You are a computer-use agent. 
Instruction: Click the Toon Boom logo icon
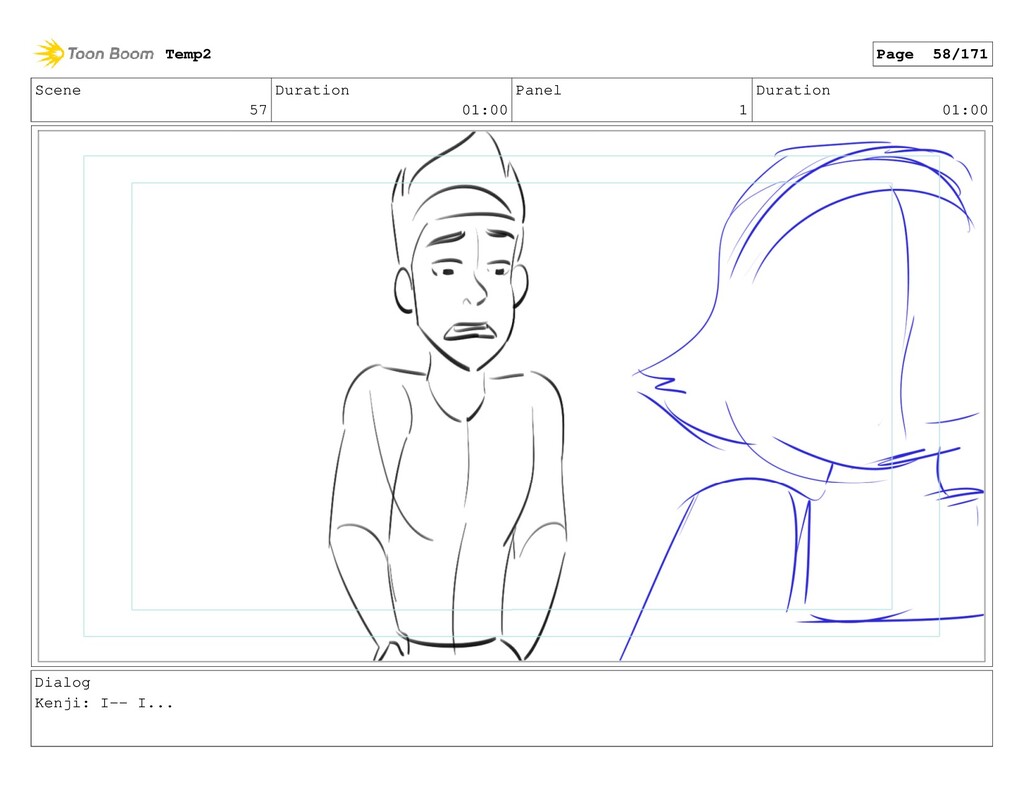[49, 54]
